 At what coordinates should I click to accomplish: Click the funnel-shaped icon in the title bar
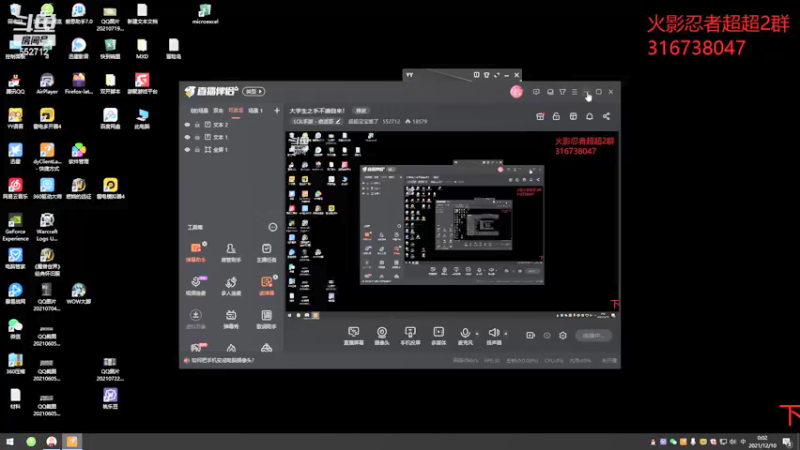(562, 92)
